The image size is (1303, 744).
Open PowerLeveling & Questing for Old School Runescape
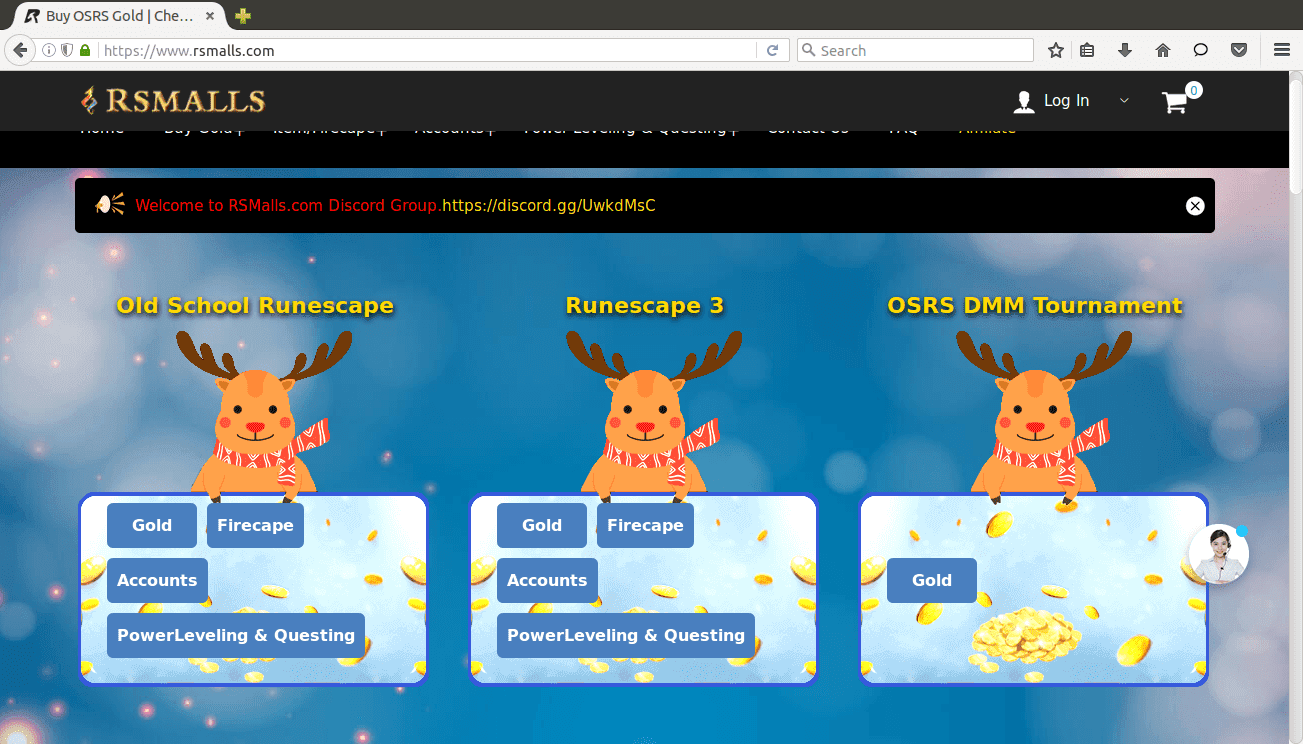pyautogui.click(x=236, y=635)
